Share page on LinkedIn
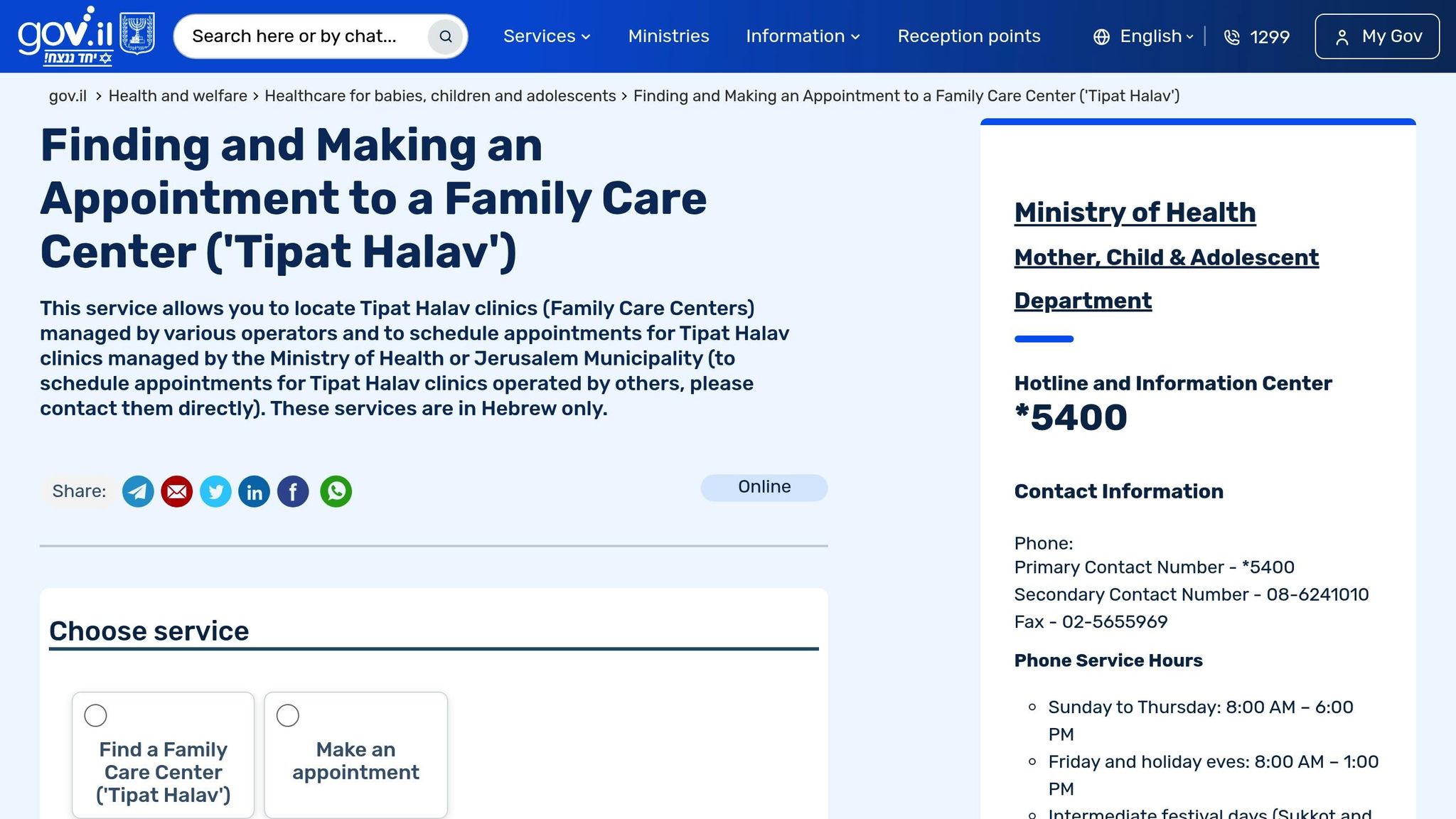 pyautogui.click(x=254, y=491)
